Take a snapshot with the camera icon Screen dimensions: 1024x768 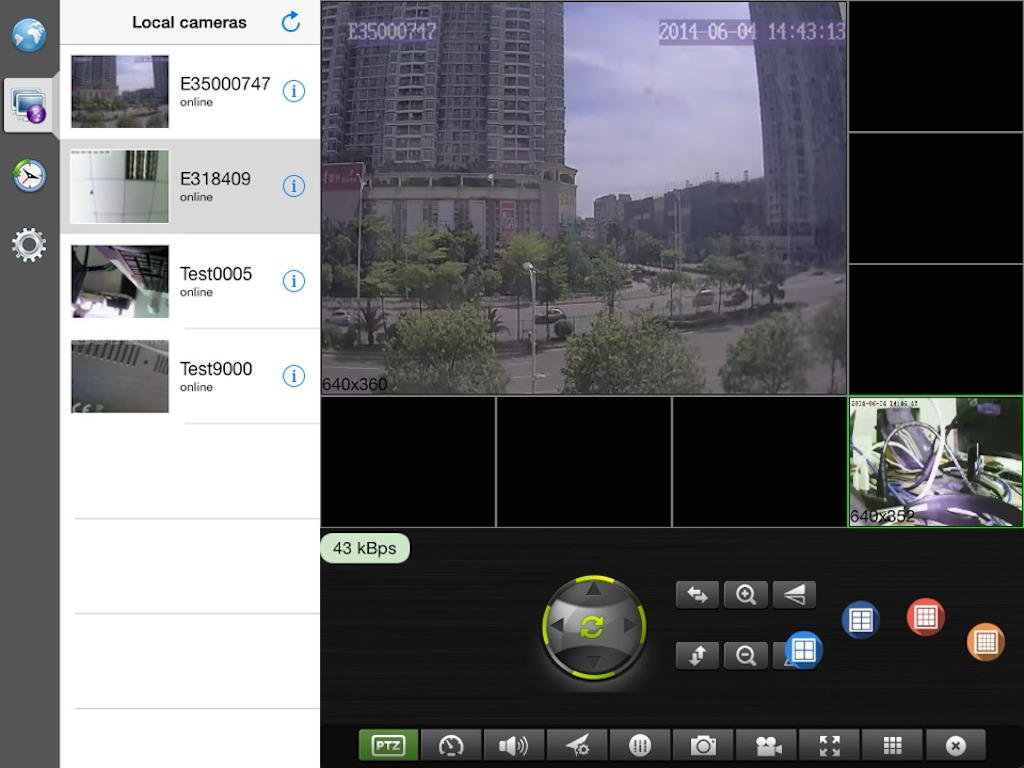pos(703,745)
